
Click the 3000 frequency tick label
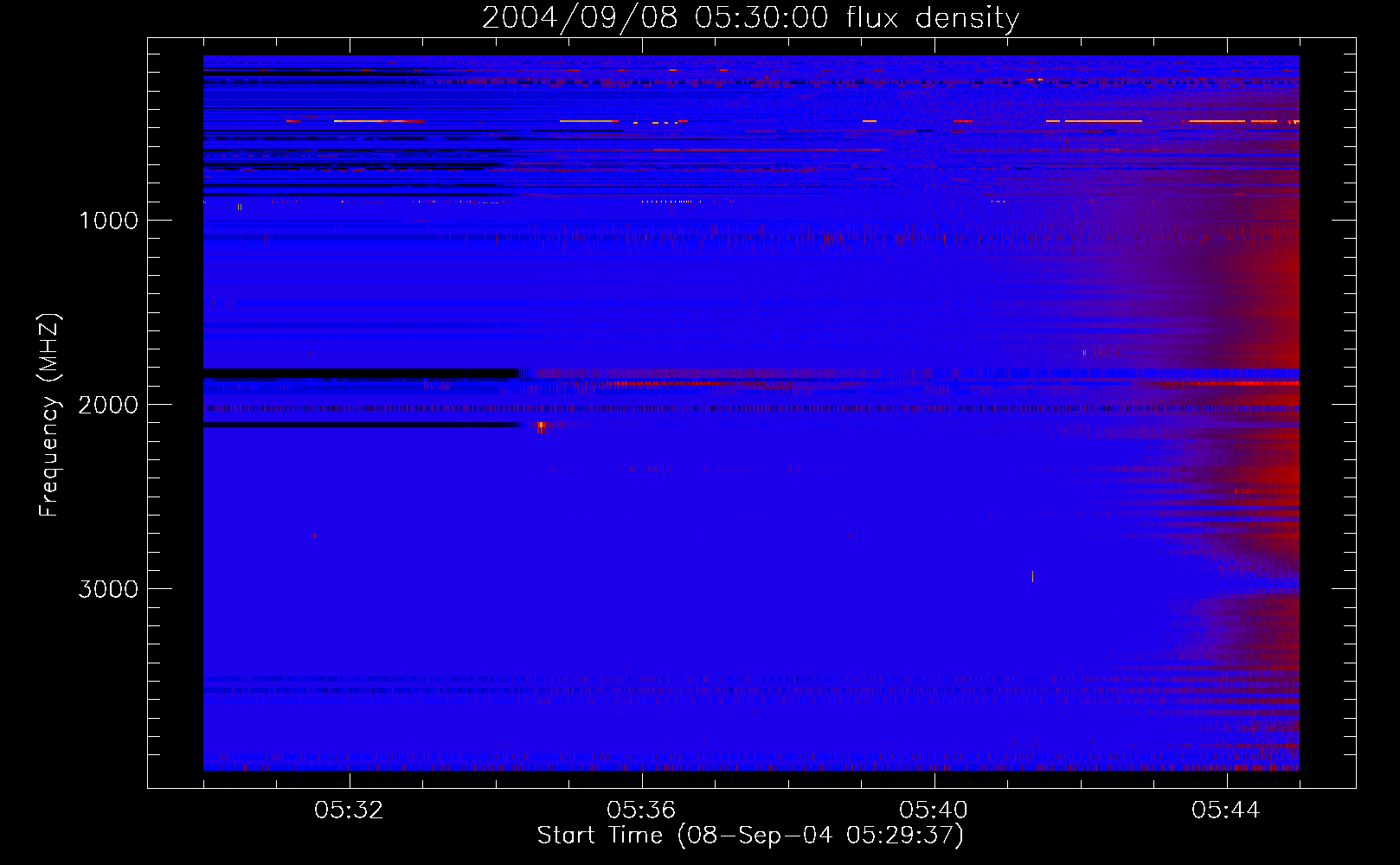tap(108, 589)
